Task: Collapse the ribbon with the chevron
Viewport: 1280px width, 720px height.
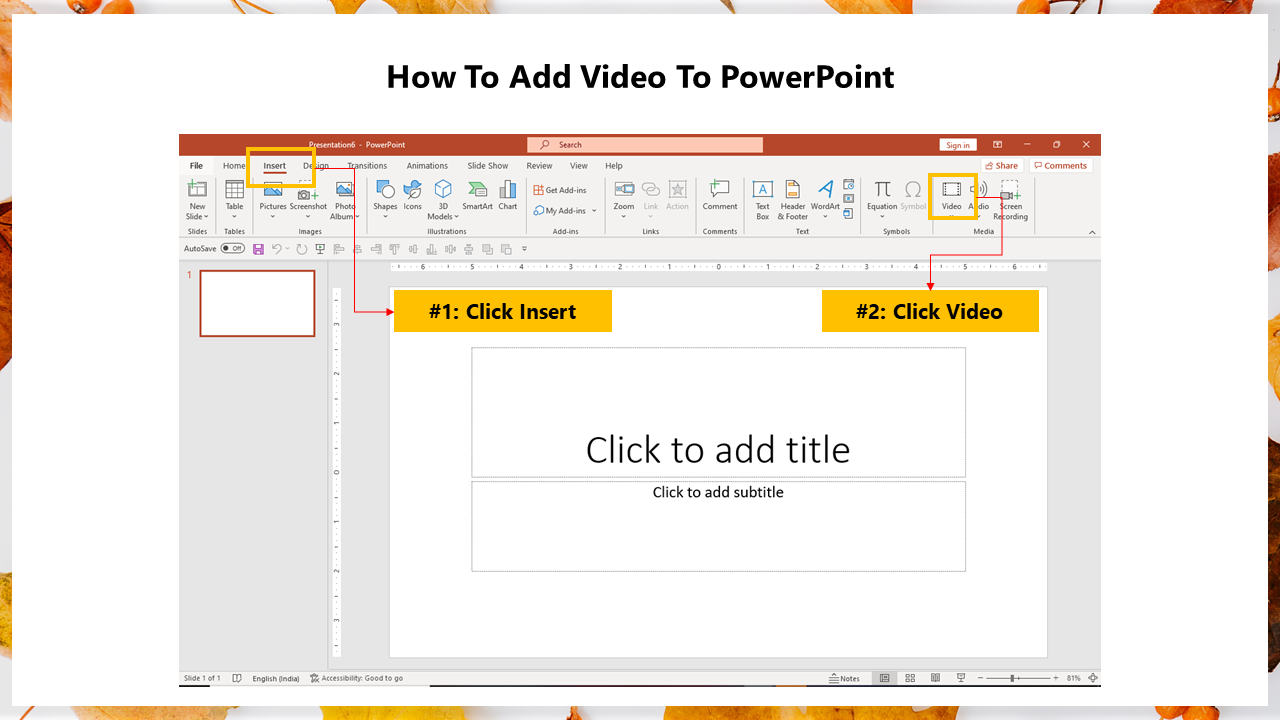Action: click(1092, 232)
